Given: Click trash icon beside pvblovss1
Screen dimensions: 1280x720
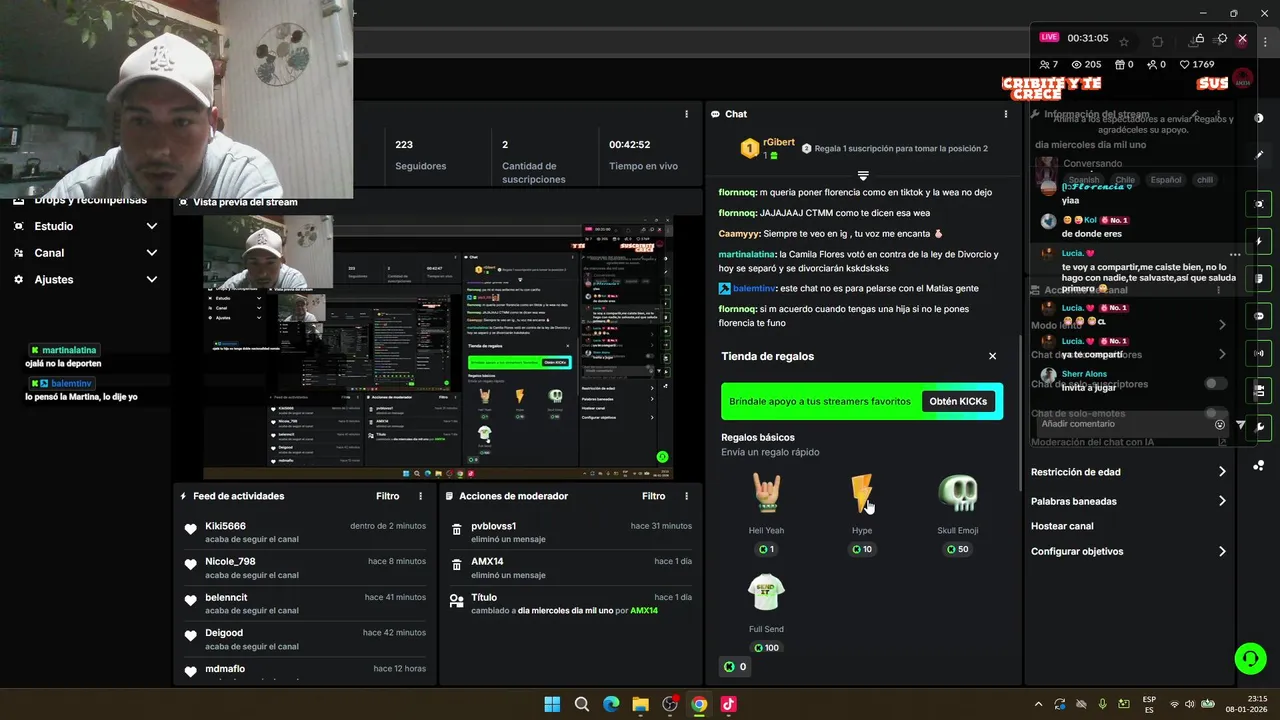Looking at the screenshot, I should [x=456, y=529].
